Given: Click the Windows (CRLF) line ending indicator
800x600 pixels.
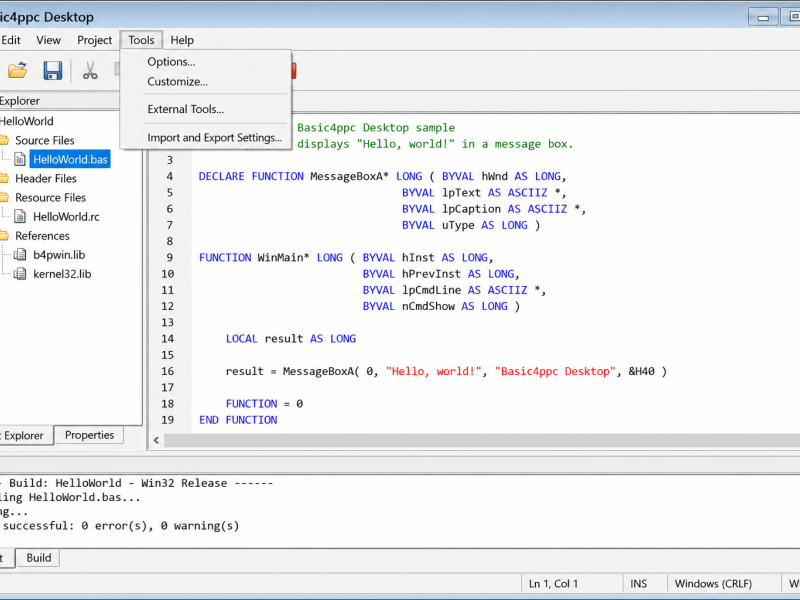Looking at the screenshot, I should [713, 584].
